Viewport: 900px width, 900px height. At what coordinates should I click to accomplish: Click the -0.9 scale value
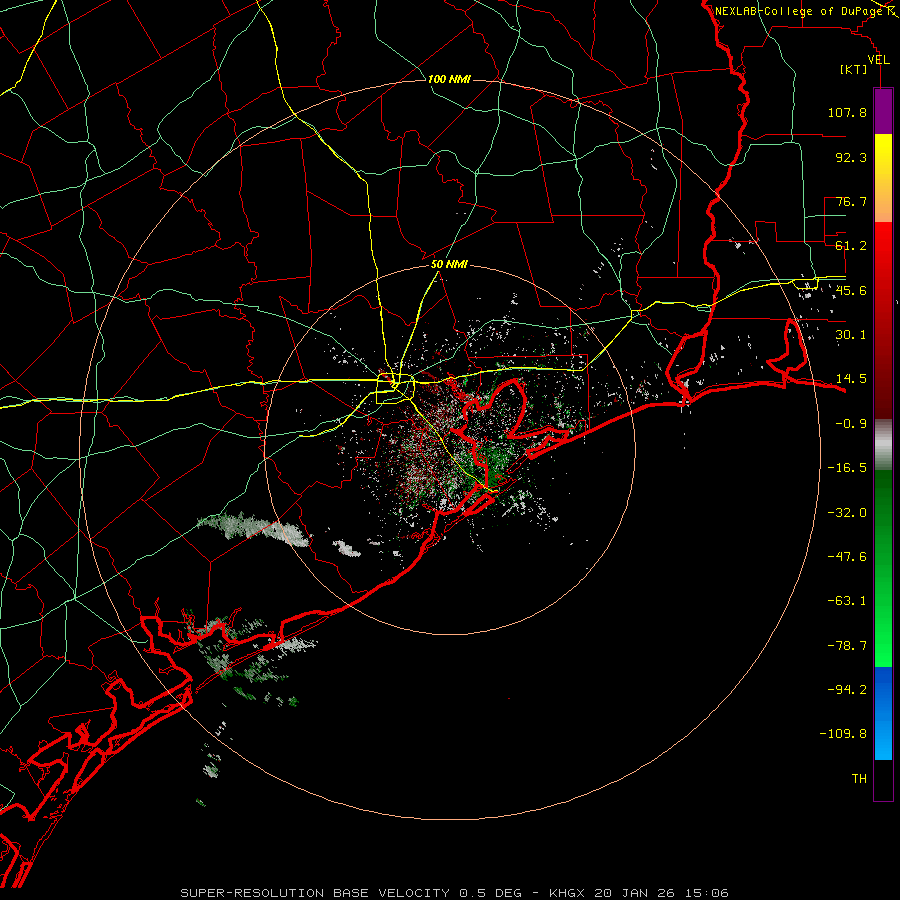[x=851, y=424]
